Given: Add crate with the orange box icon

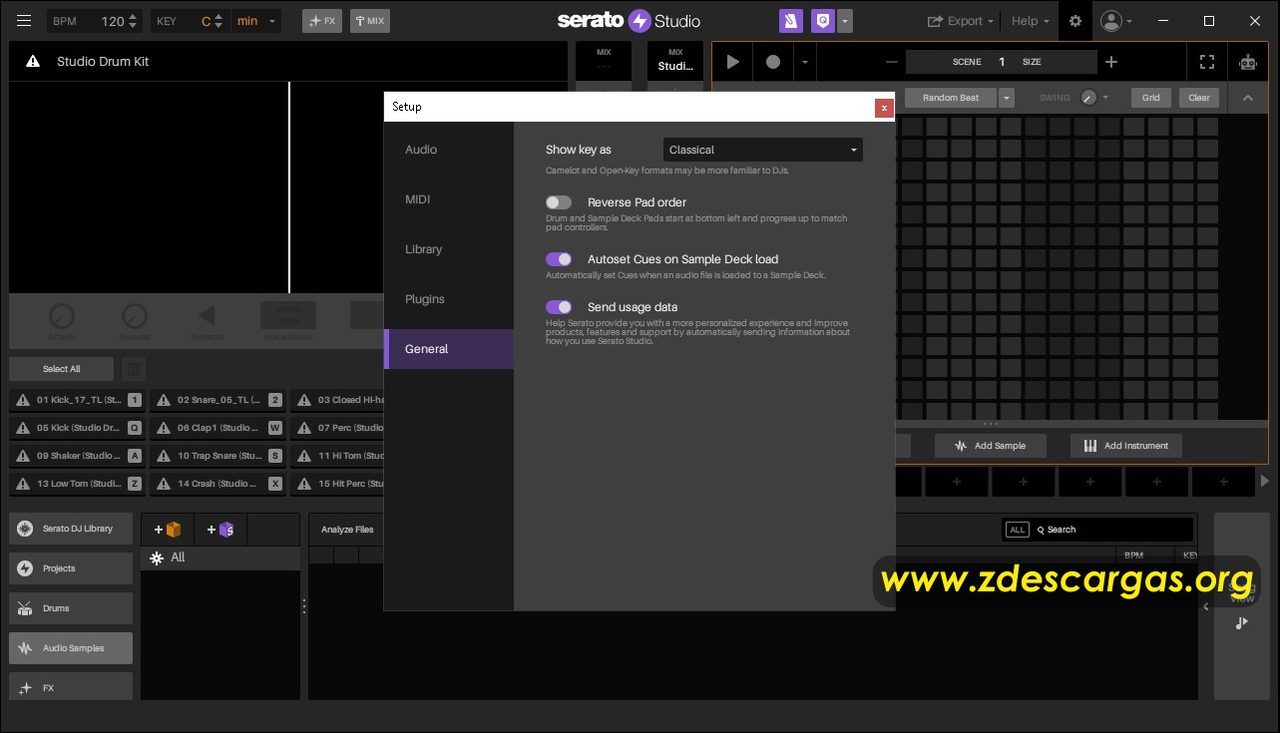Looking at the screenshot, I should (168, 529).
